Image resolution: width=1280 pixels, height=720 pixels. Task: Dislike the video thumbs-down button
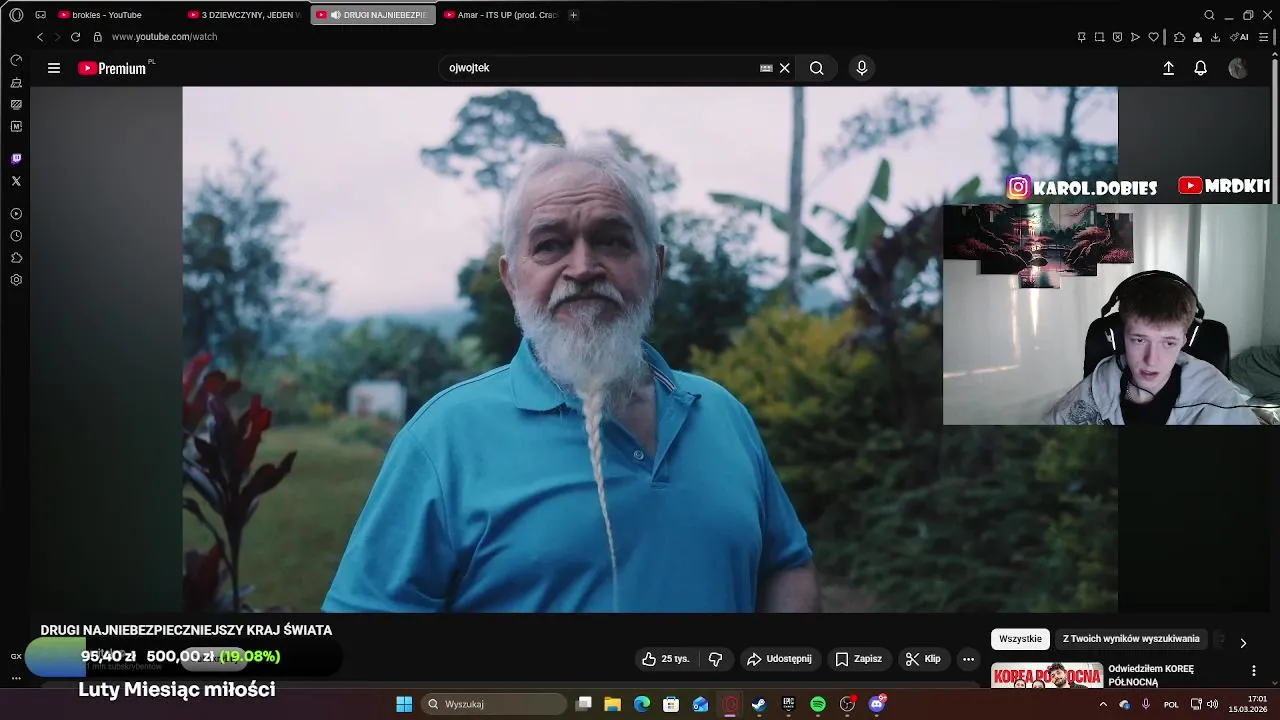pyautogui.click(x=715, y=659)
